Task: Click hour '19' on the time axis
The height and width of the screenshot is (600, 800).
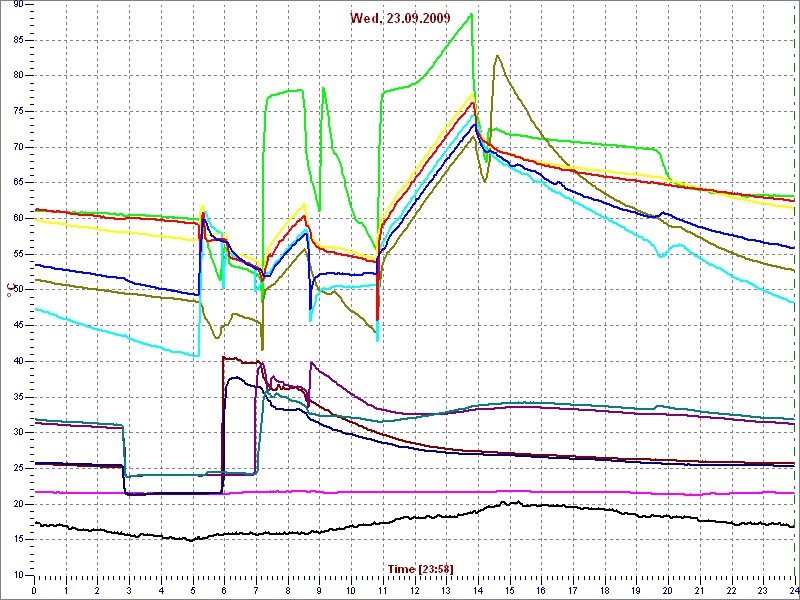Action: (635, 590)
